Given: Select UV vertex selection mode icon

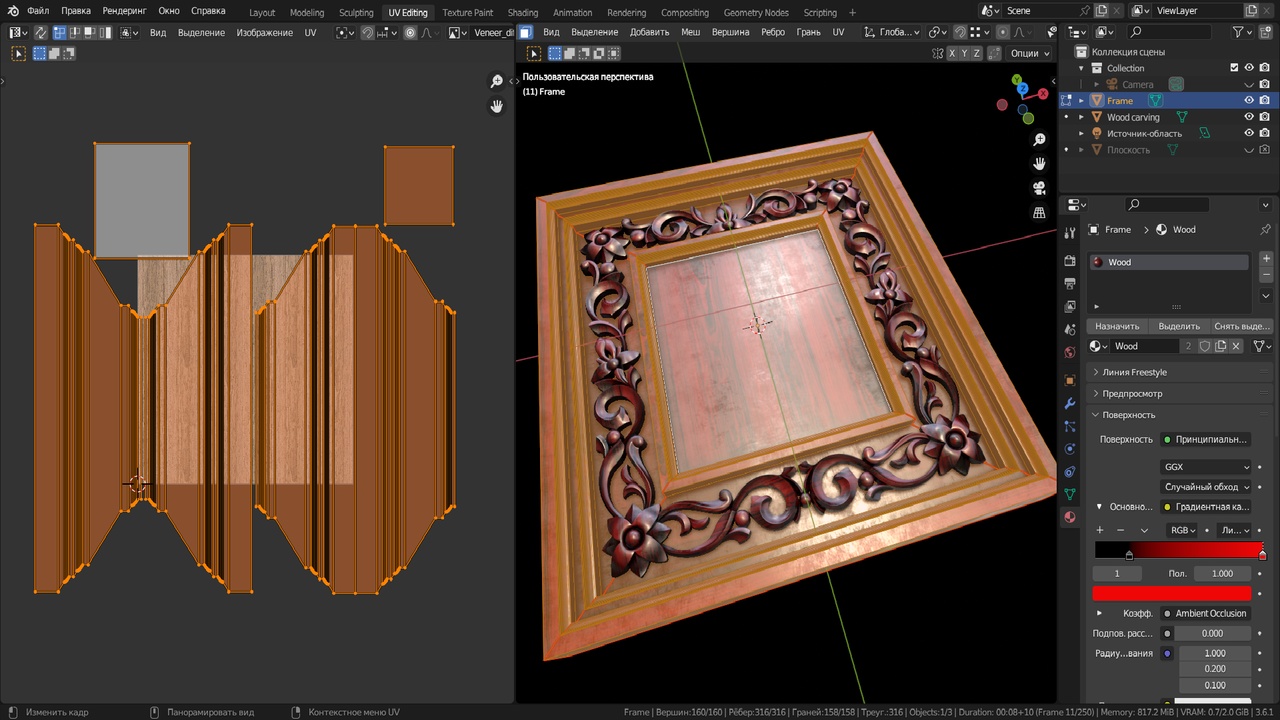Looking at the screenshot, I should [x=60, y=32].
